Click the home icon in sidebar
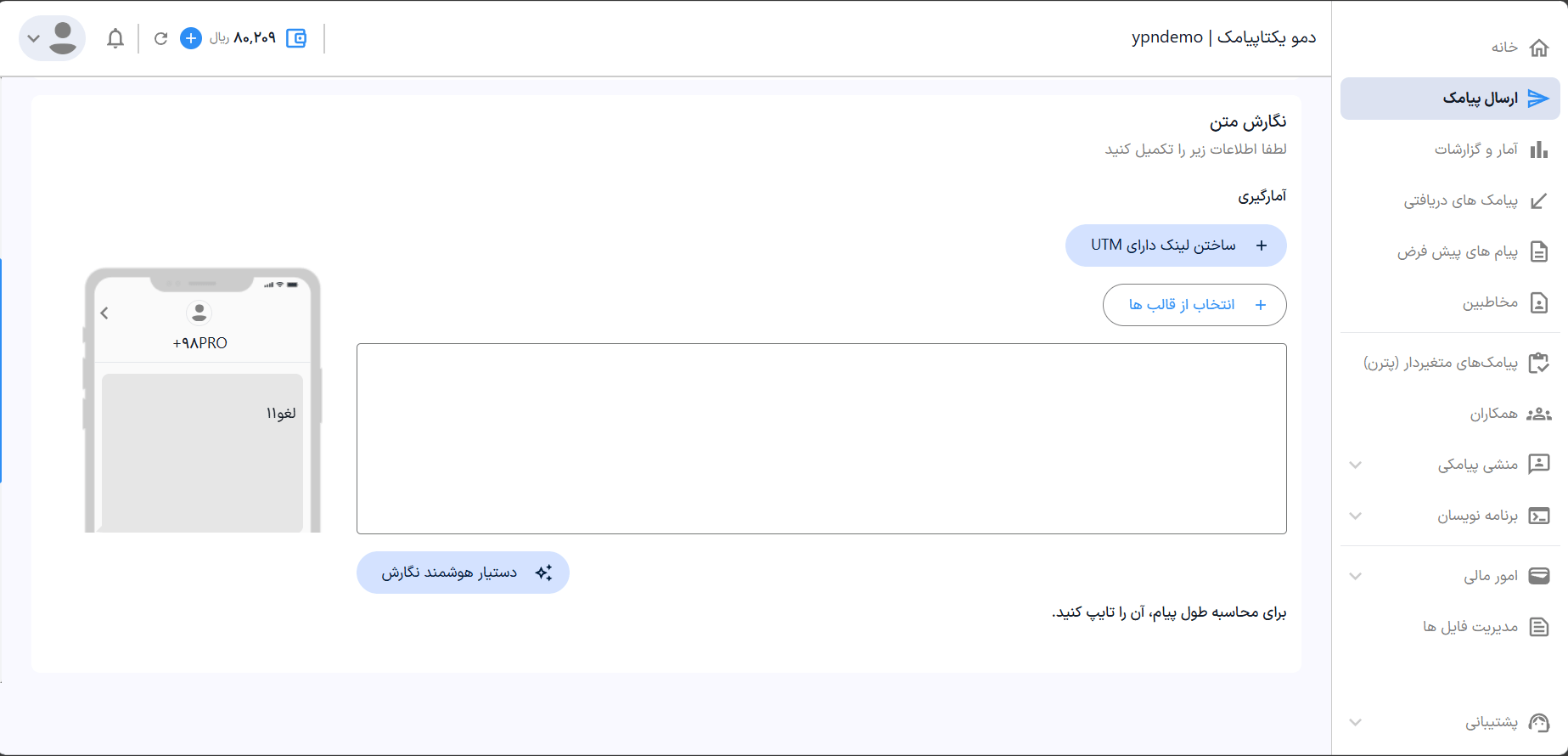The width and height of the screenshot is (1568, 756). click(x=1538, y=48)
